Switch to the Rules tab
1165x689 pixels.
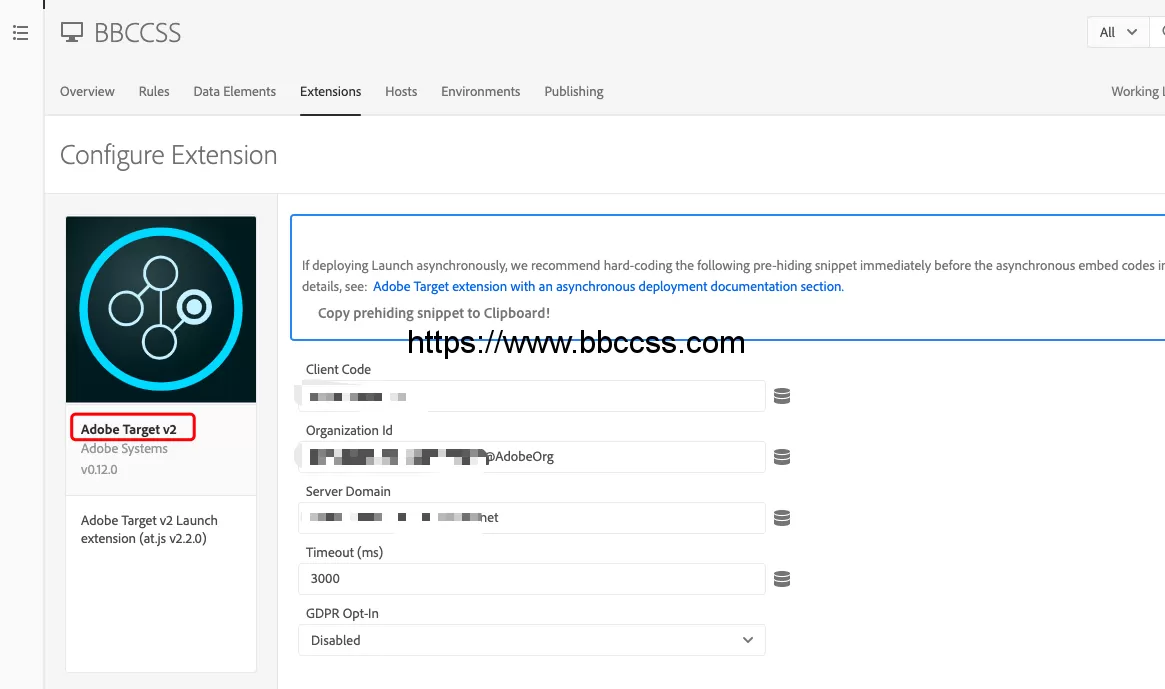click(154, 91)
